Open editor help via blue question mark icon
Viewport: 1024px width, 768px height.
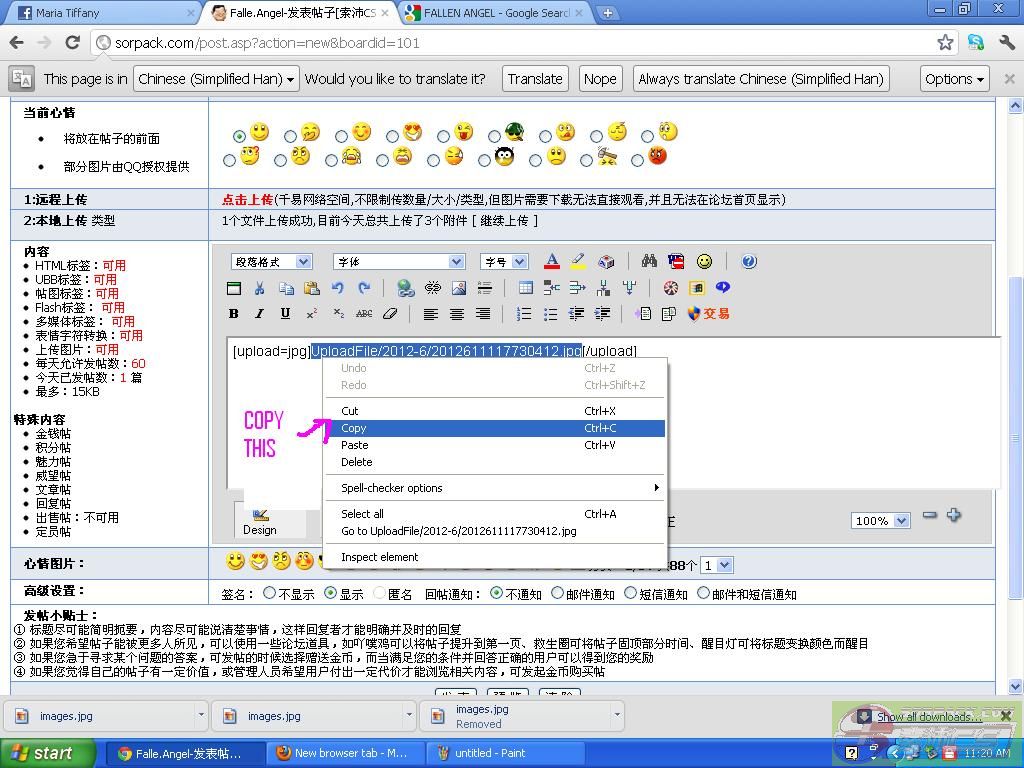coord(749,262)
